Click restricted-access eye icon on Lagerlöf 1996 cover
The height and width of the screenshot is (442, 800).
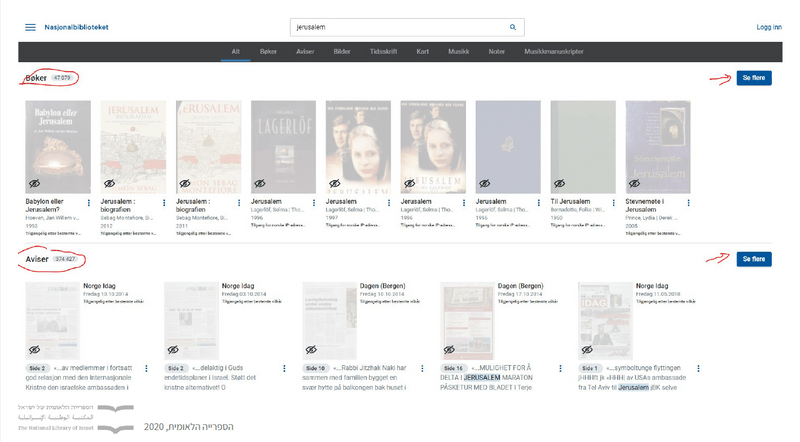point(261,184)
